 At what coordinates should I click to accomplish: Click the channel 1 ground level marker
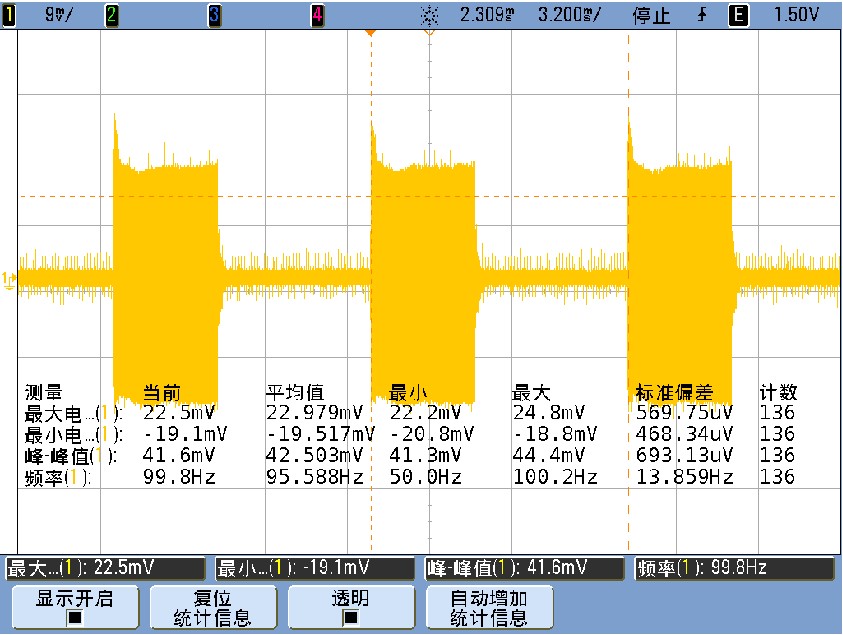[x=9, y=278]
